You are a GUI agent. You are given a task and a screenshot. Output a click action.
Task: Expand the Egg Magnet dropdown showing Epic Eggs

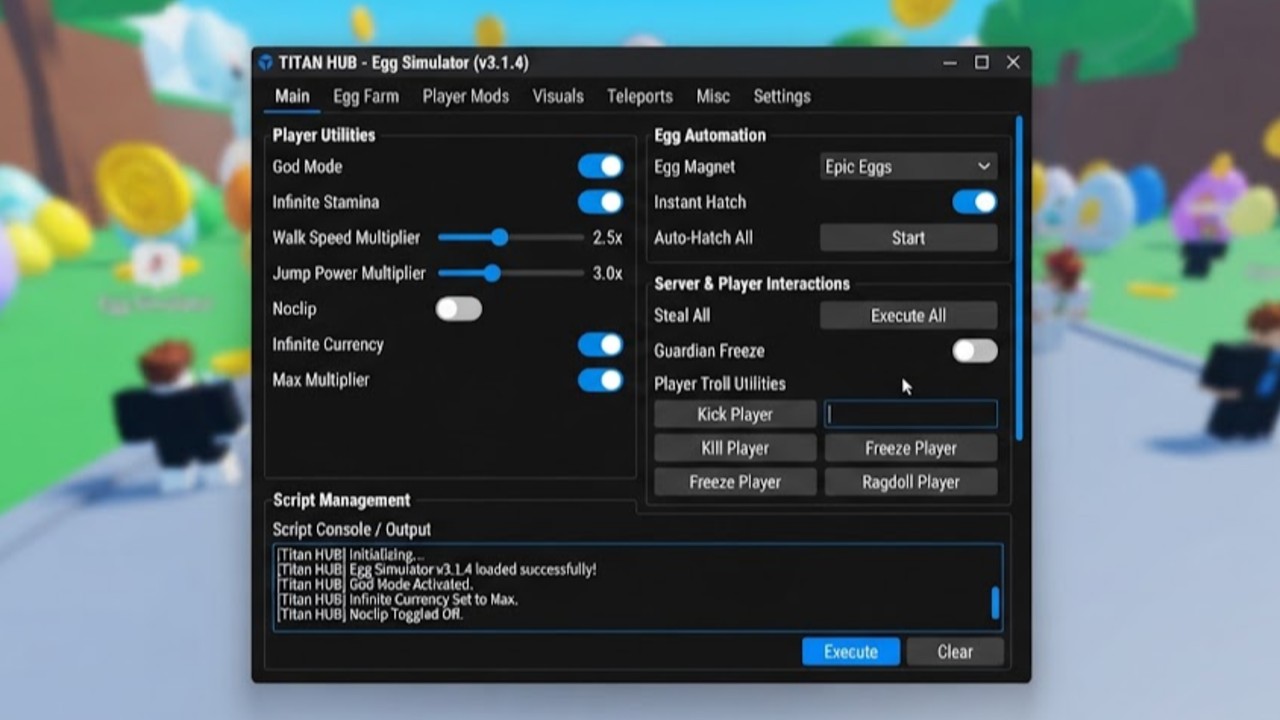click(x=908, y=167)
